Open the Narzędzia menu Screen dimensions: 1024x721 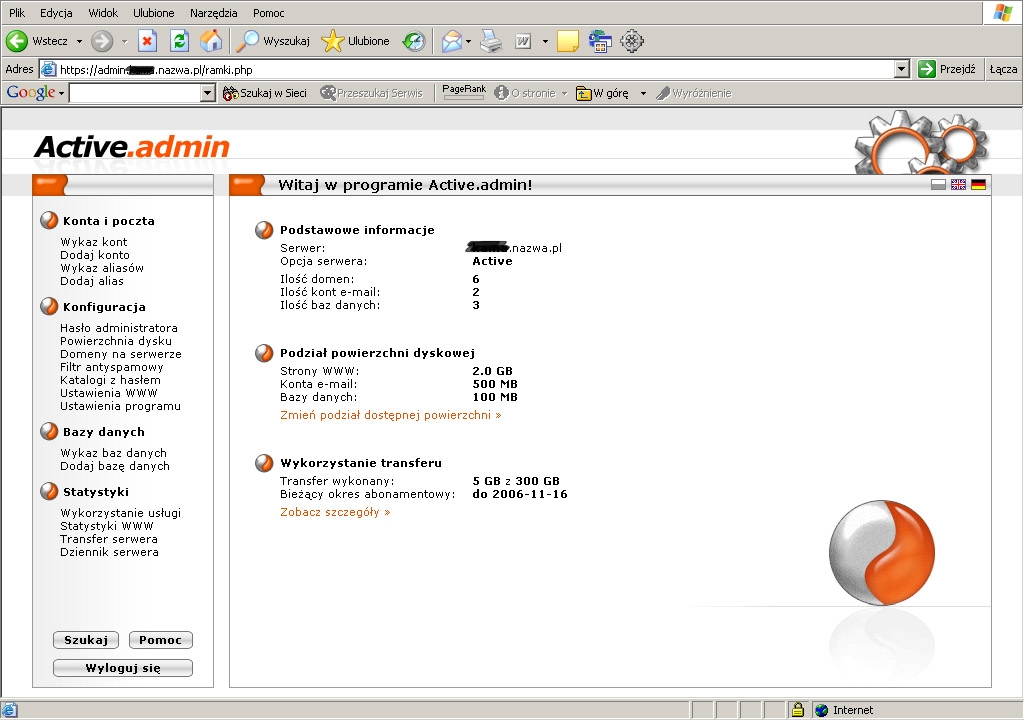pos(214,13)
